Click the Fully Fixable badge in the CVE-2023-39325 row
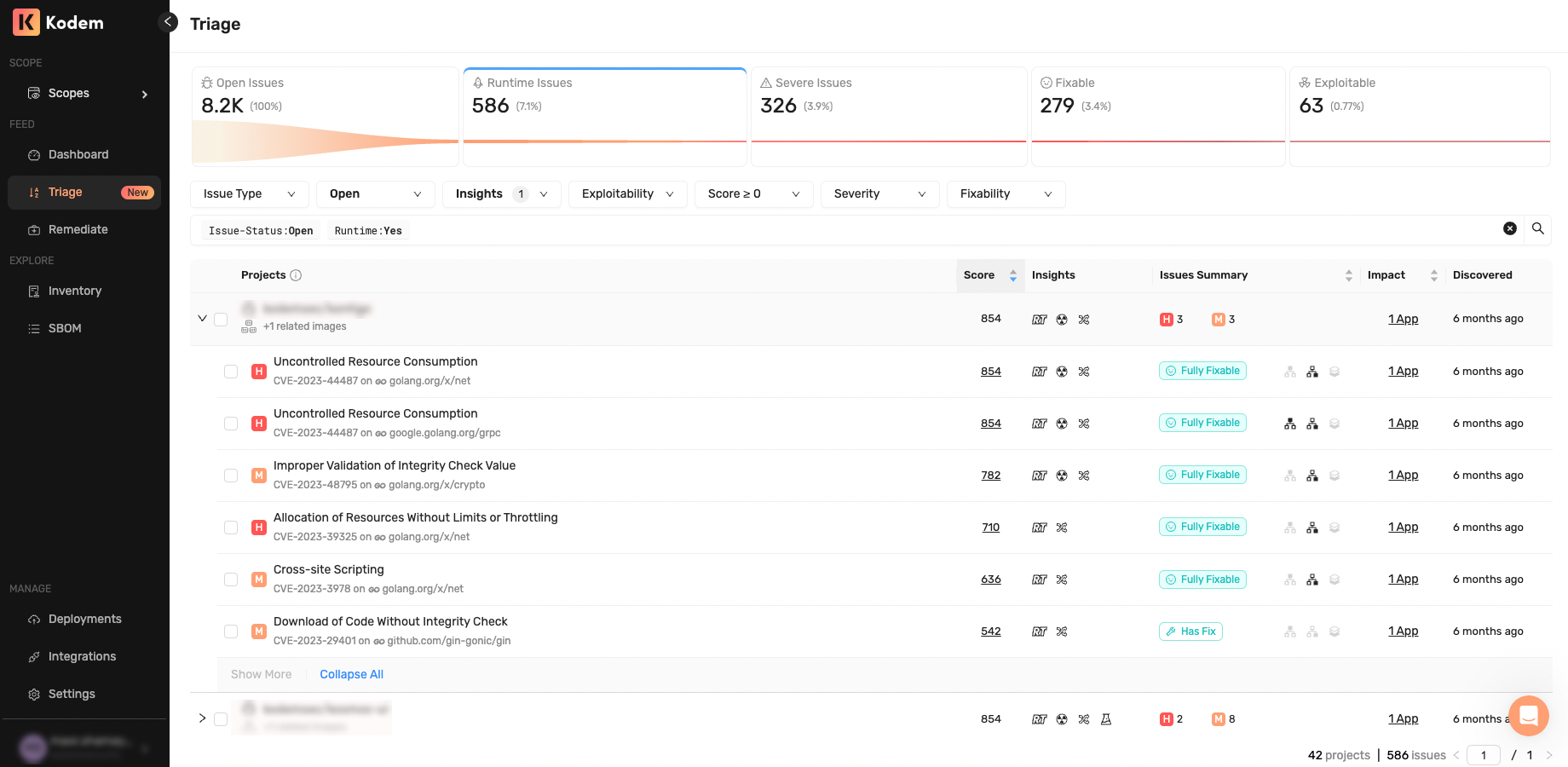Viewport: 1568px width, 767px height. [x=1202, y=527]
